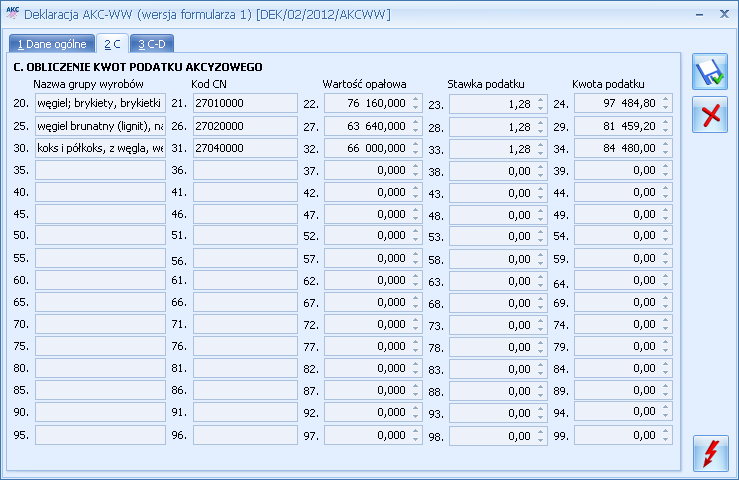Open the 3 C-D tab
The image size is (739, 480).
click(152, 44)
